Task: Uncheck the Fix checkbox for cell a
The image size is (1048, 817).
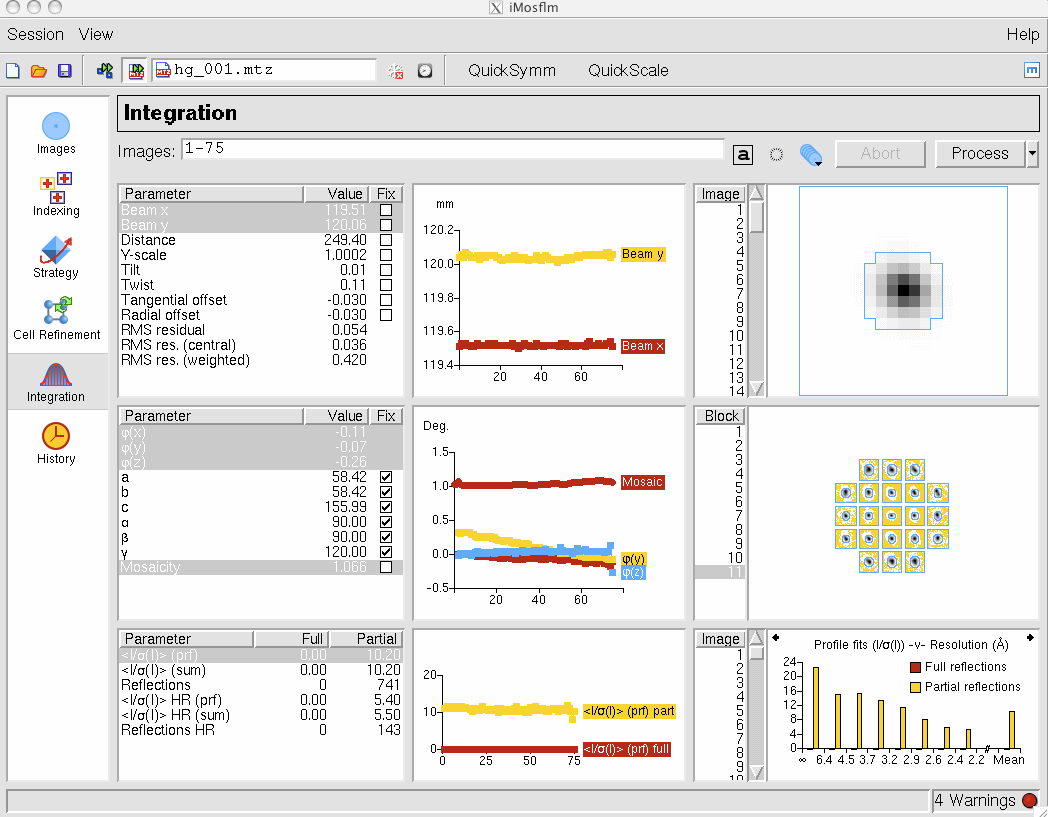Action: coord(386,477)
